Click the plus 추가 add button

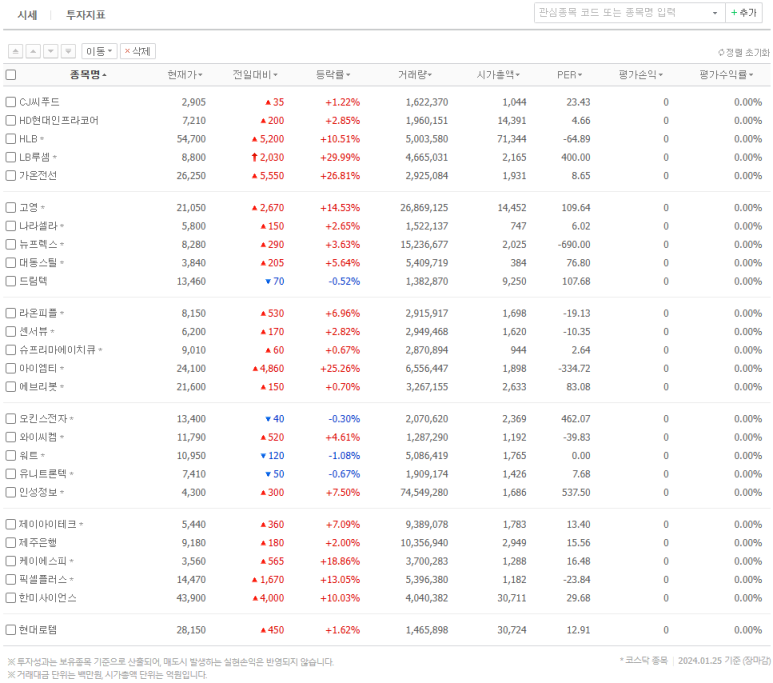[743, 13]
